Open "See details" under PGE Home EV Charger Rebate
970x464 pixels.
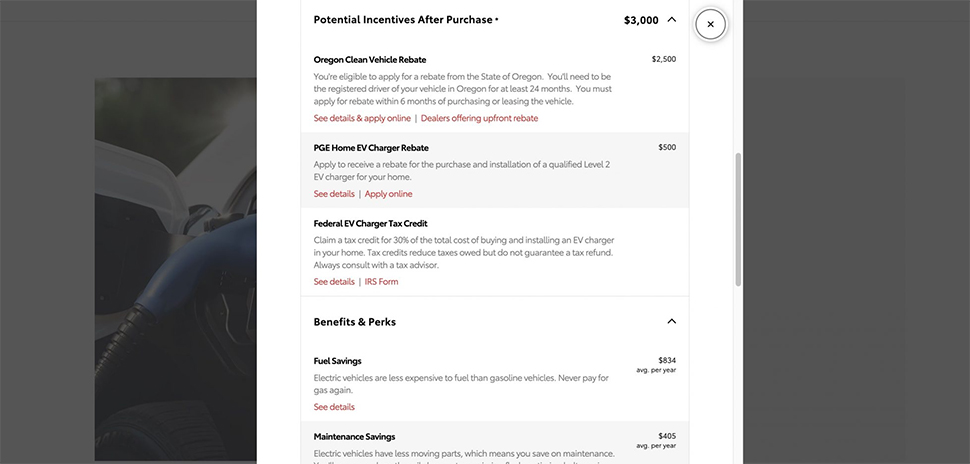[334, 194]
